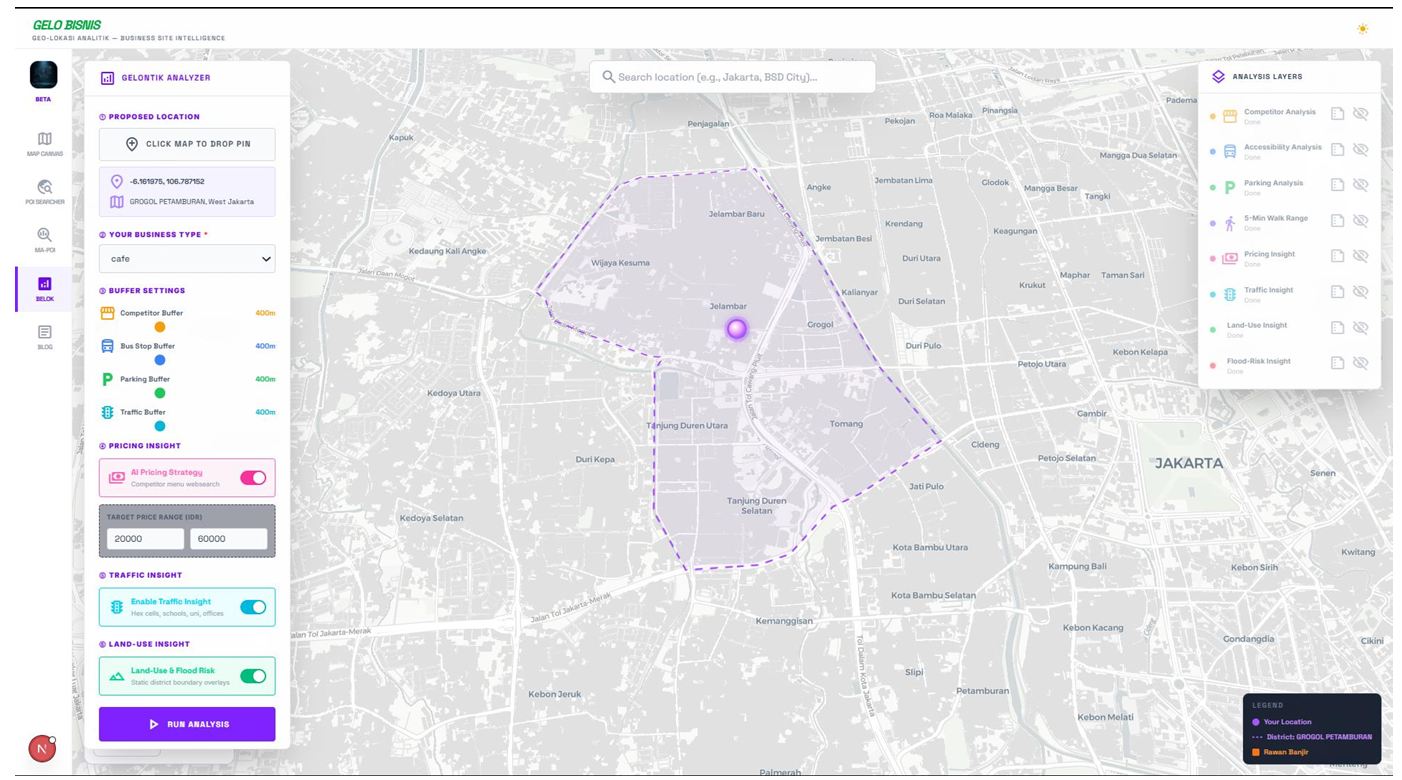Click the map icon beside GROGOL PETAMBURAN
The height and width of the screenshot is (780, 1402).
coord(117,202)
